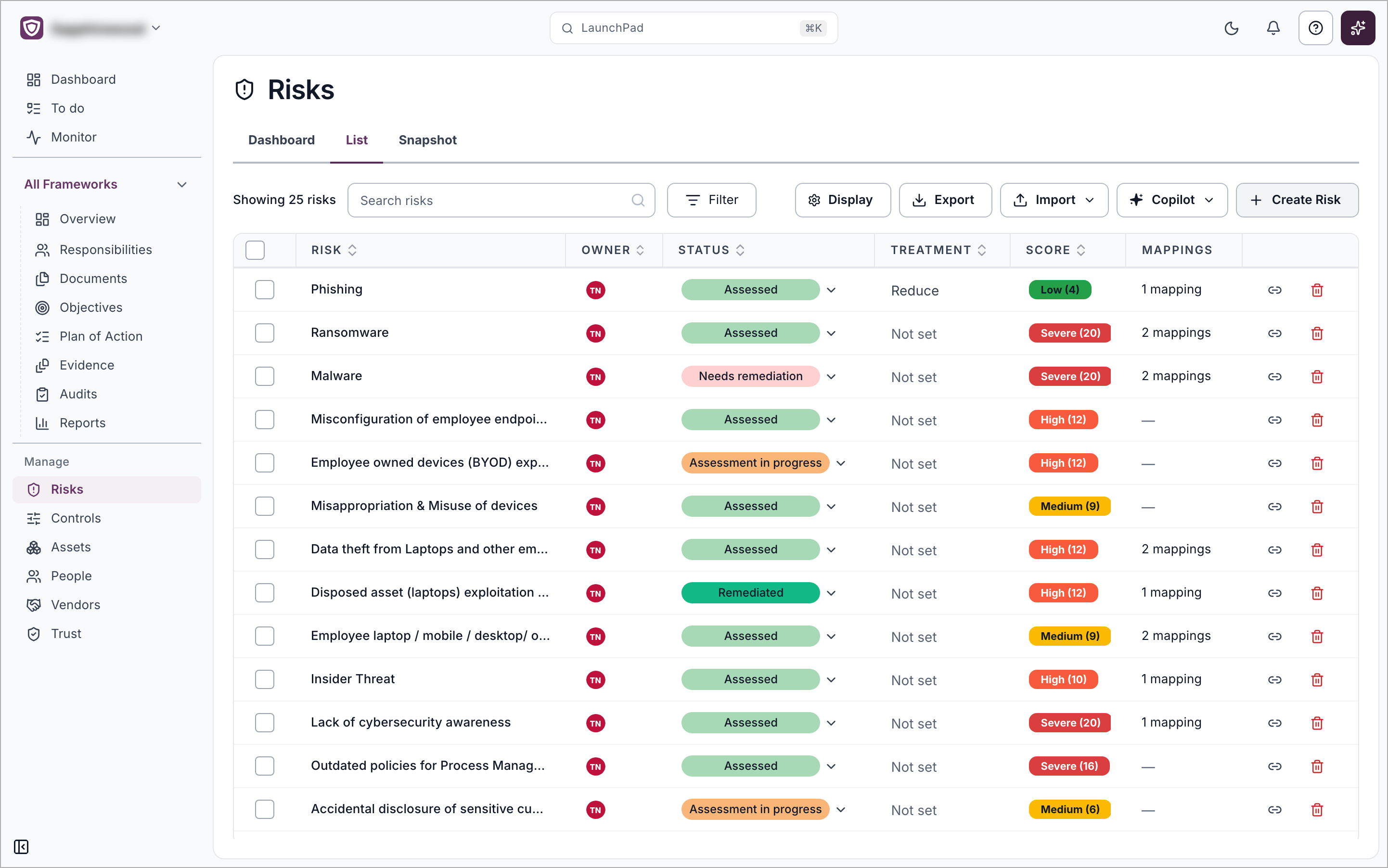The image size is (1388, 868).
Task: Sort by the Treatment column arrows
Action: pos(982,250)
